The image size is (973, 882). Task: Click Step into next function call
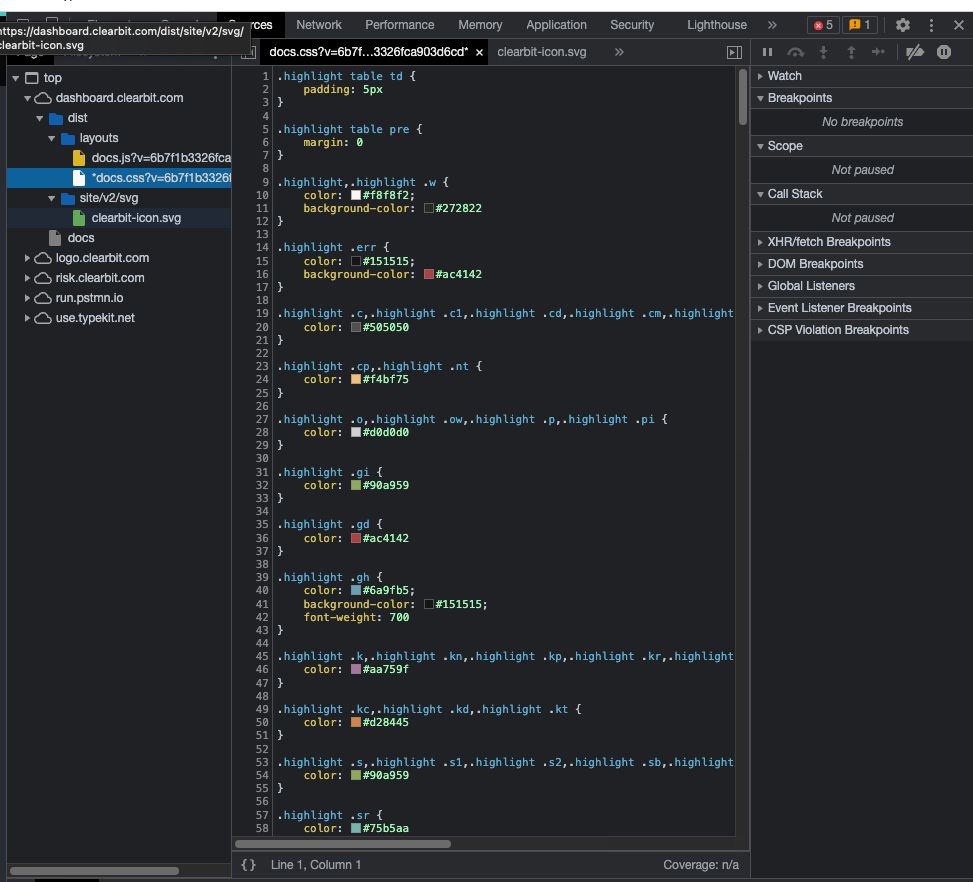pos(823,52)
